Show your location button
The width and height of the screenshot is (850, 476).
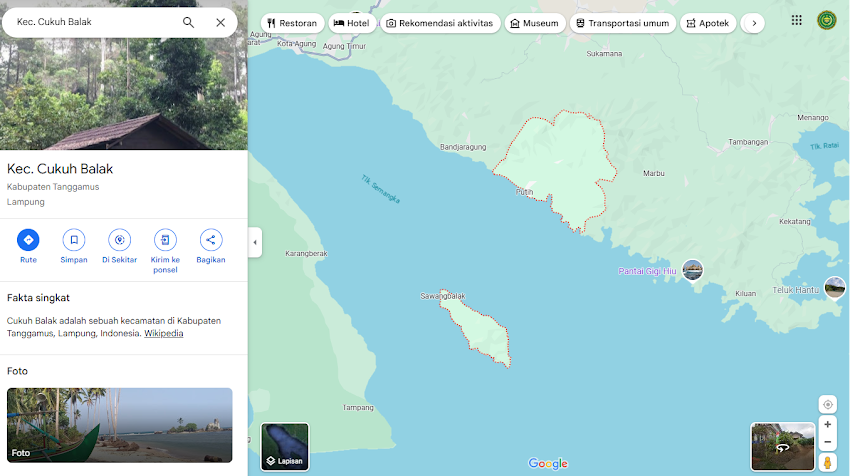pos(827,404)
